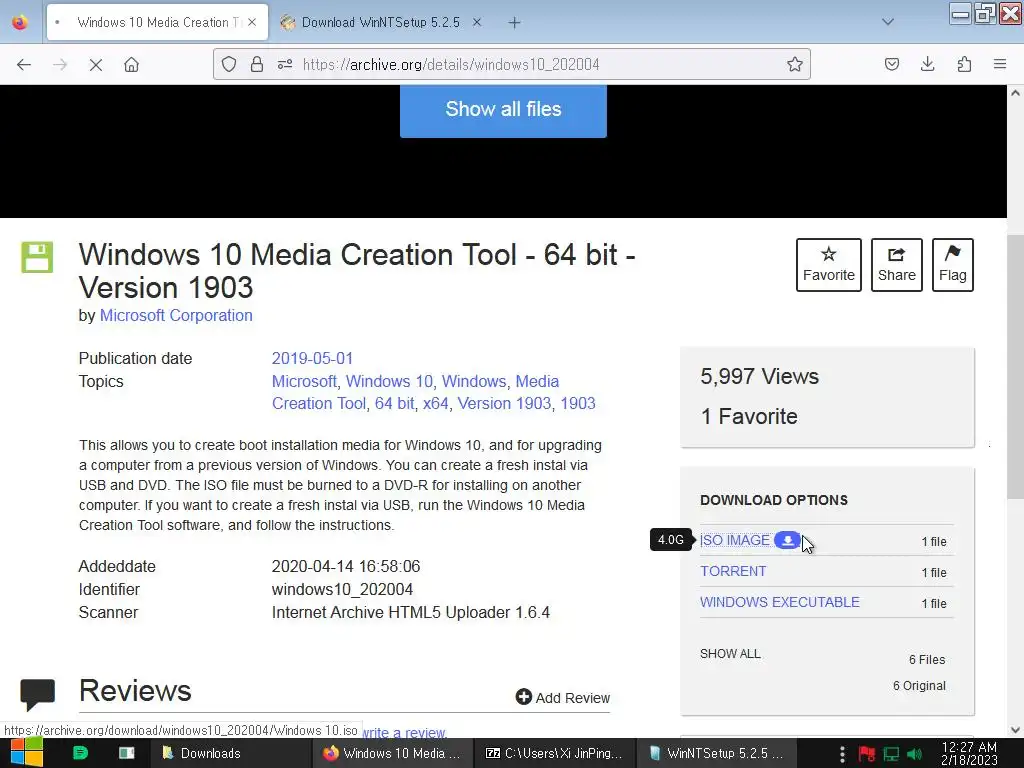The image size is (1024, 768).
Task: Switch to the C:\Users 7-Zip taskbar window
Action: point(552,753)
